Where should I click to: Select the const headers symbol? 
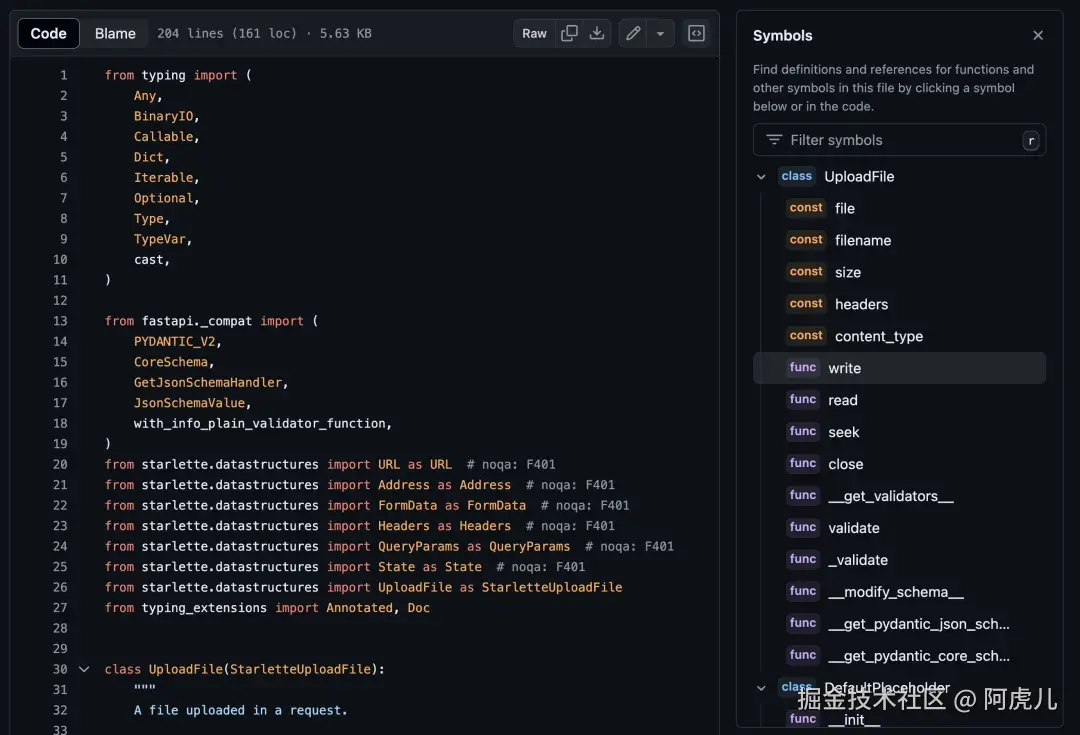899,304
